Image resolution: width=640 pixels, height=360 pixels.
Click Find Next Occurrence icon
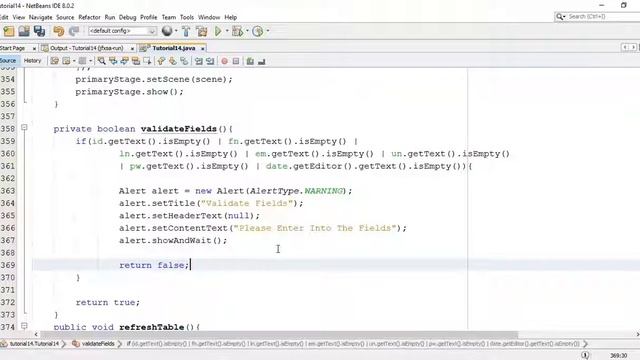[124, 61]
